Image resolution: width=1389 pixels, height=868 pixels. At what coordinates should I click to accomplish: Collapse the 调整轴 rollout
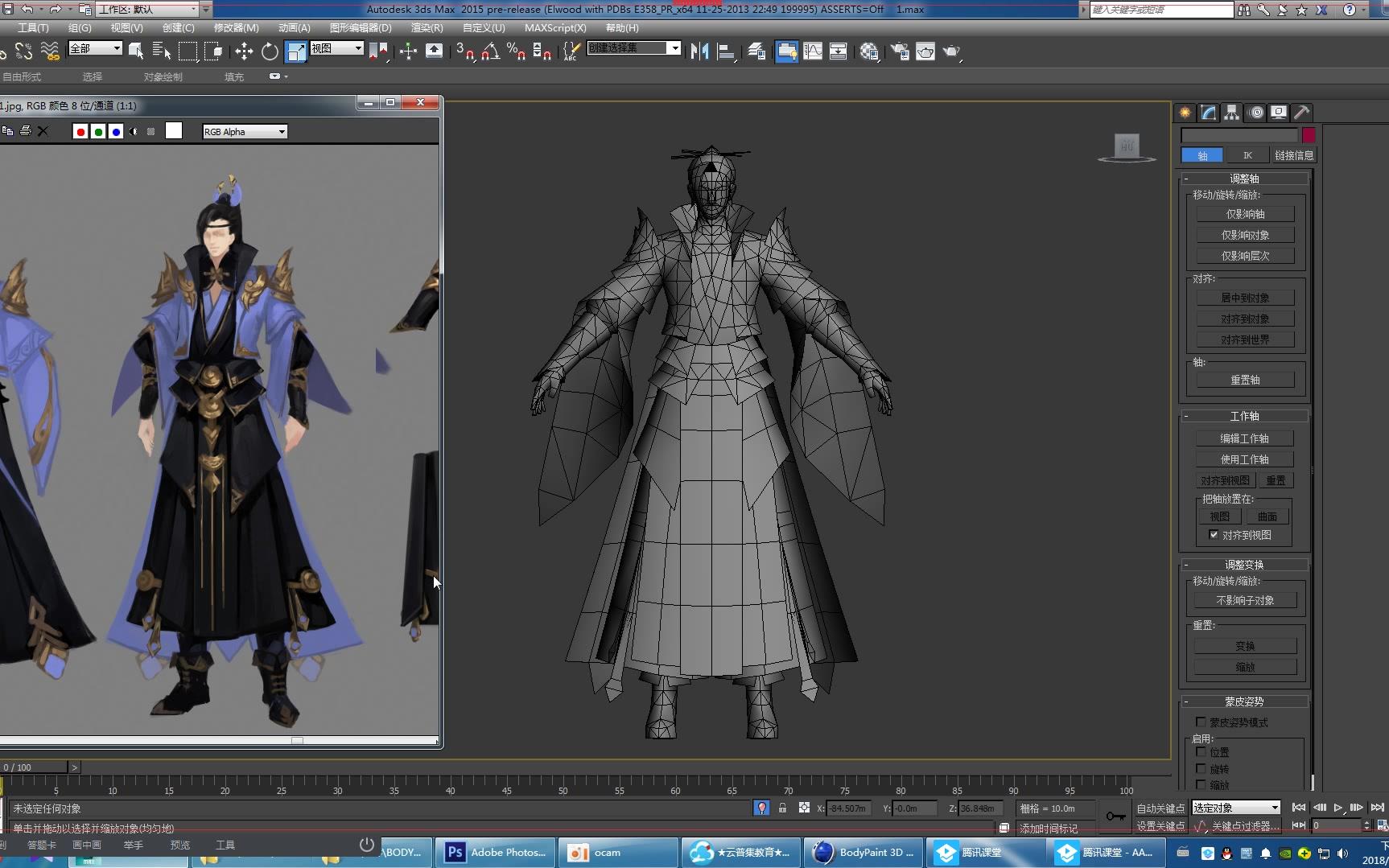pyautogui.click(x=1244, y=179)
